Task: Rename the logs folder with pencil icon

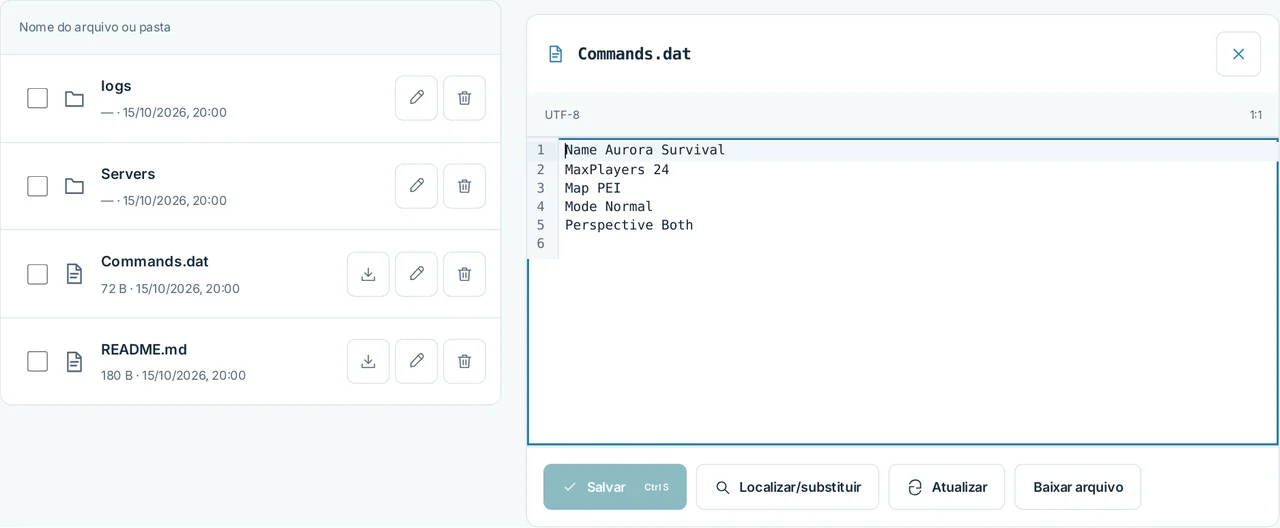Action: pos(416,98)
